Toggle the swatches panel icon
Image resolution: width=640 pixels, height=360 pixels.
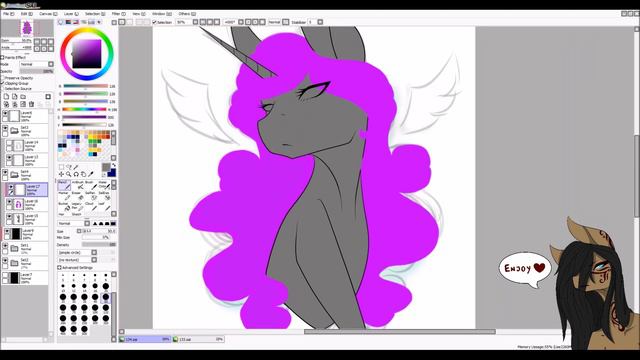coord(91,22)
